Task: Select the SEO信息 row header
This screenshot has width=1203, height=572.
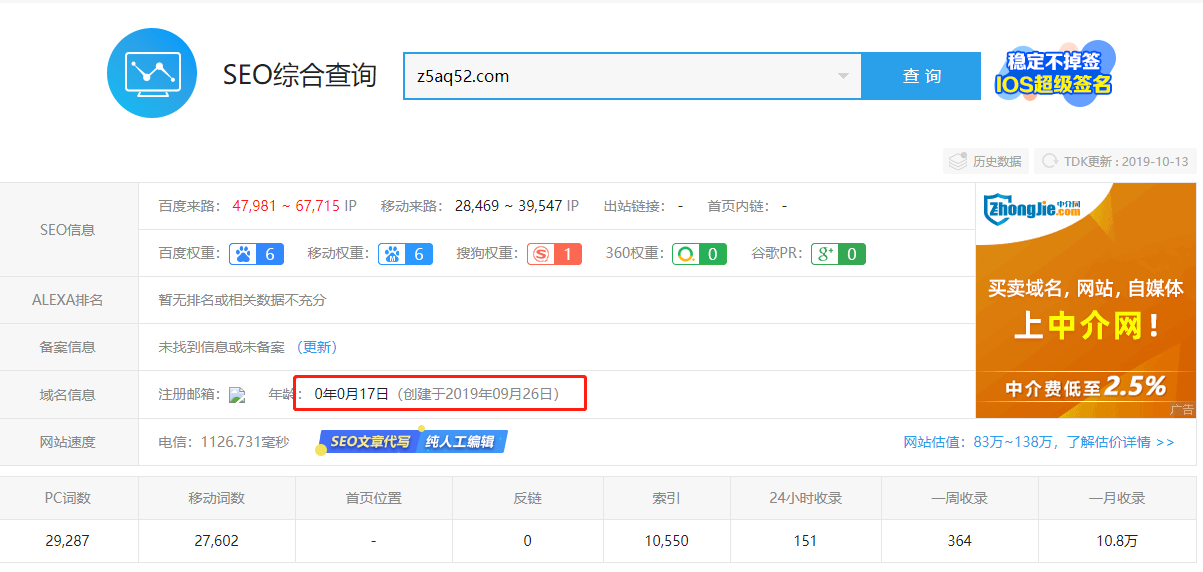Action: pos(69,230)
